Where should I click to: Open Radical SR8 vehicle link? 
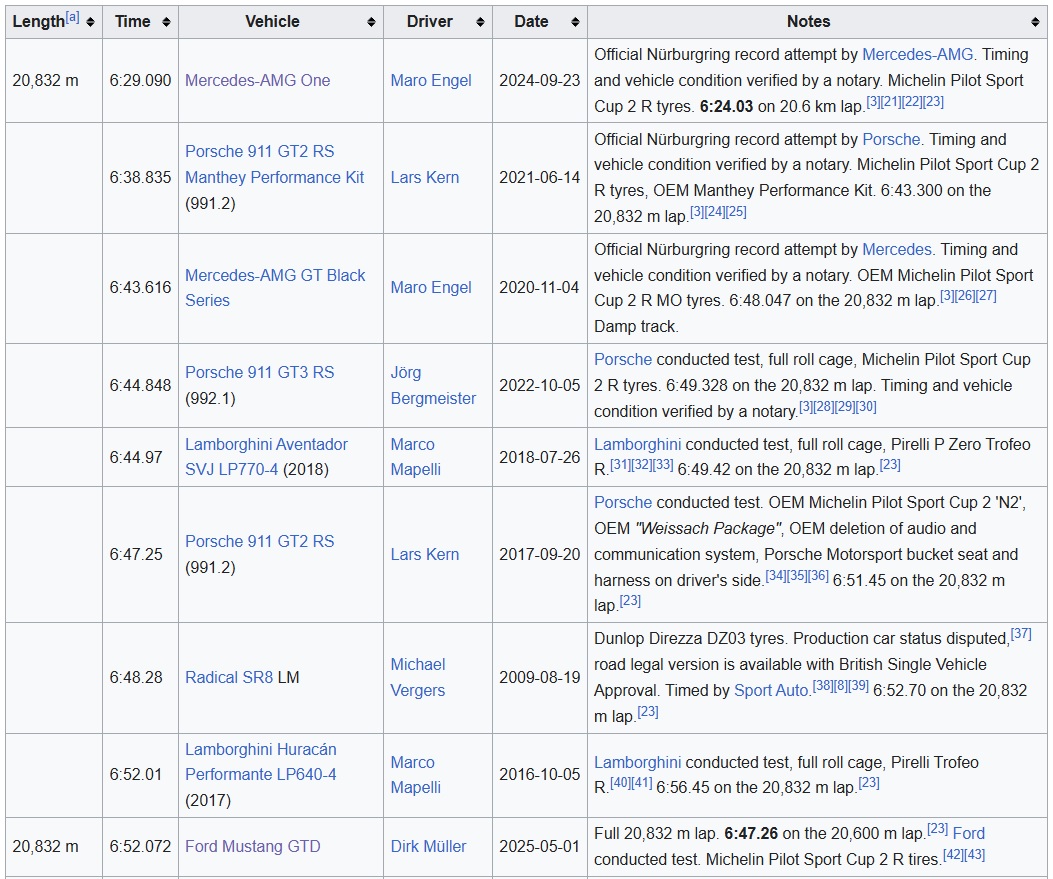point(229,678)
